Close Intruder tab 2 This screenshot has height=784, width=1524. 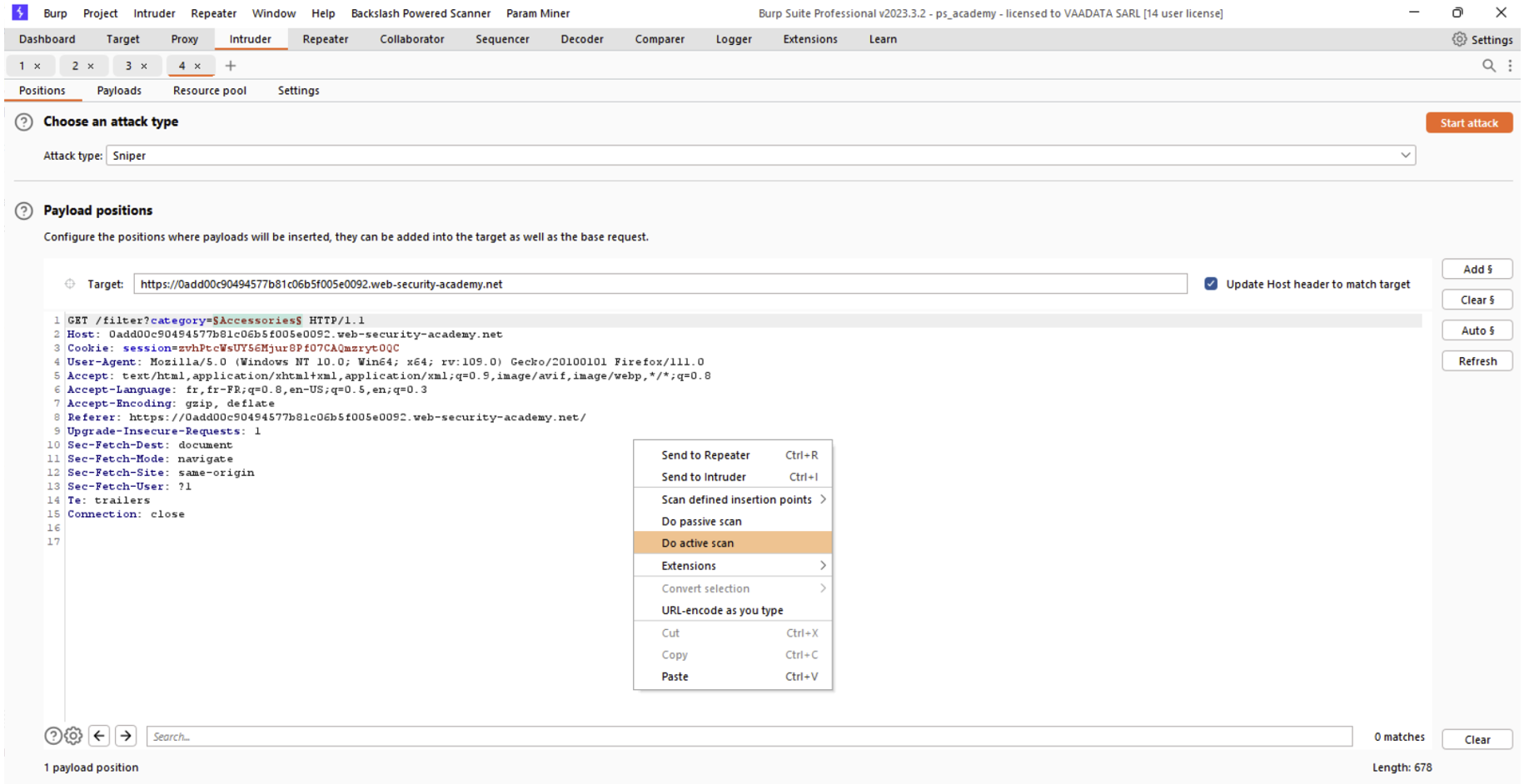click(x=91, y=67)
